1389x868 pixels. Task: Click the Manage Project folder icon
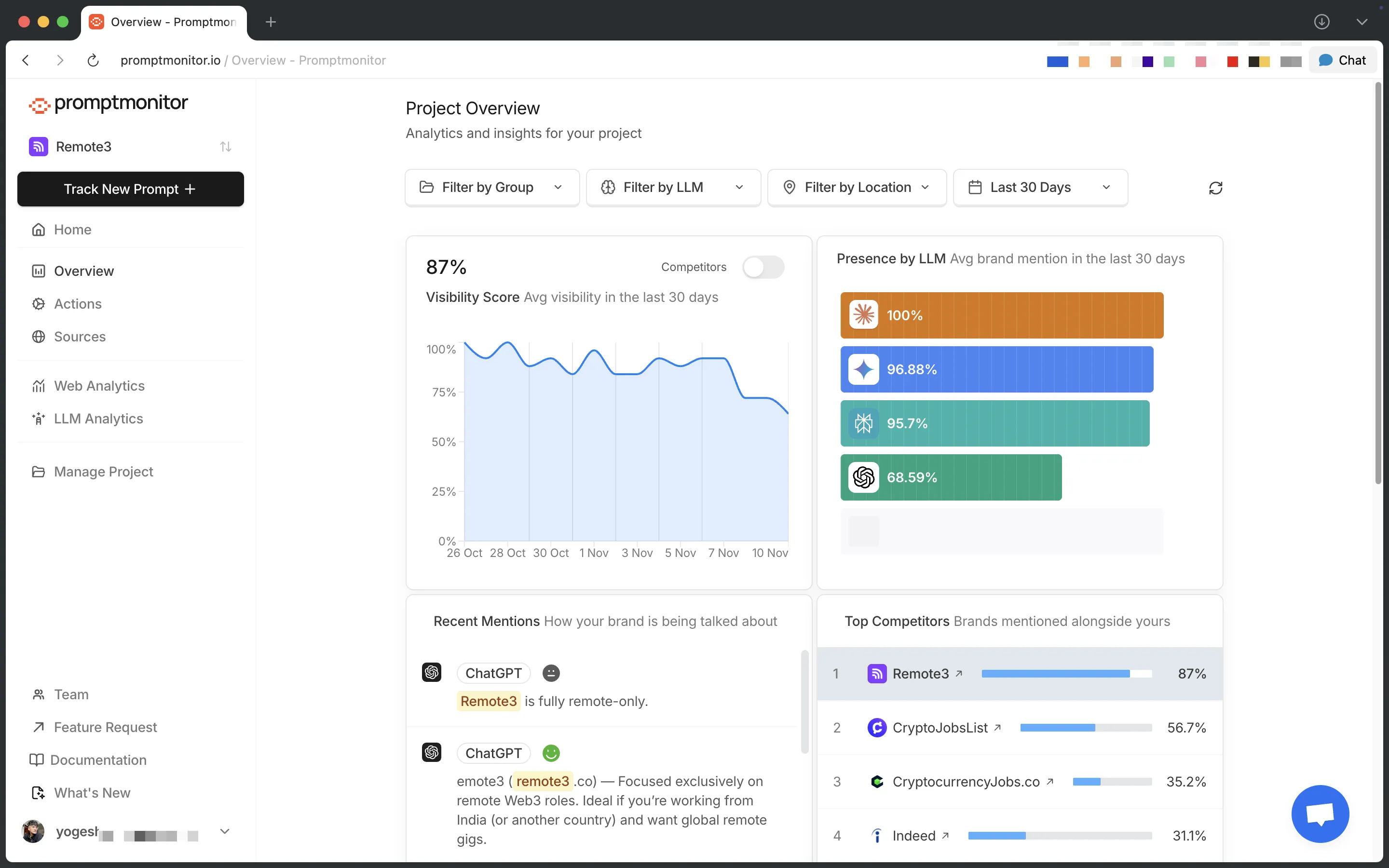39,471
